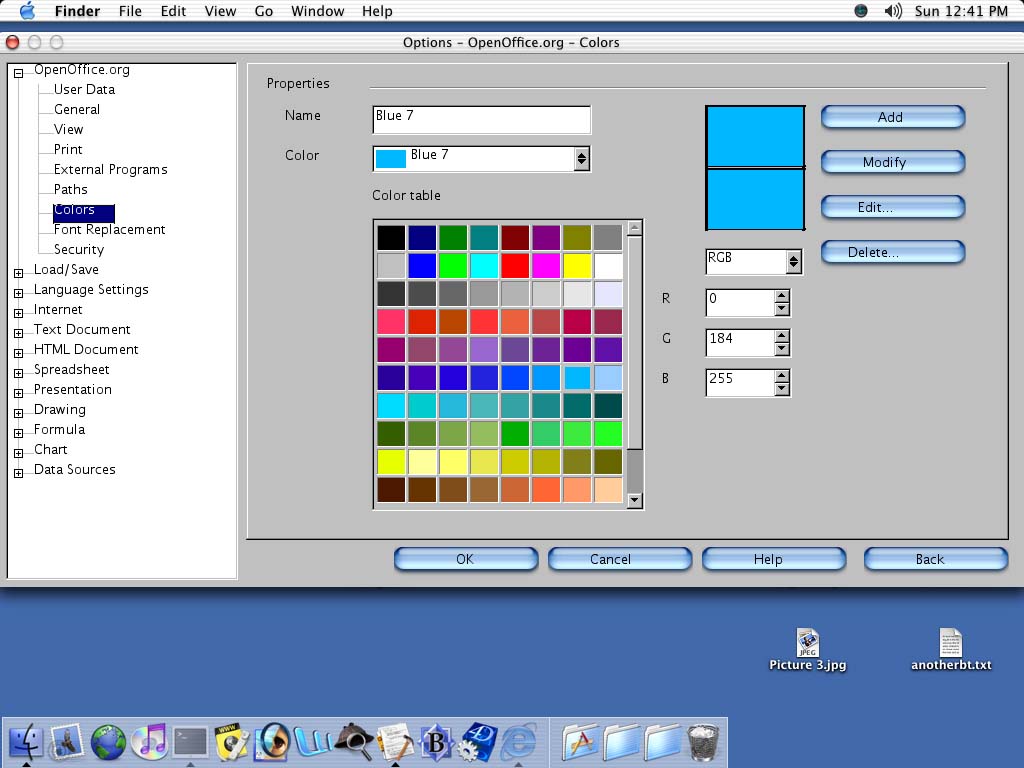The height and width of the screenshot is (768, 1024).
Task: Select External Programs in the tree
Action: tap(110, 170)
